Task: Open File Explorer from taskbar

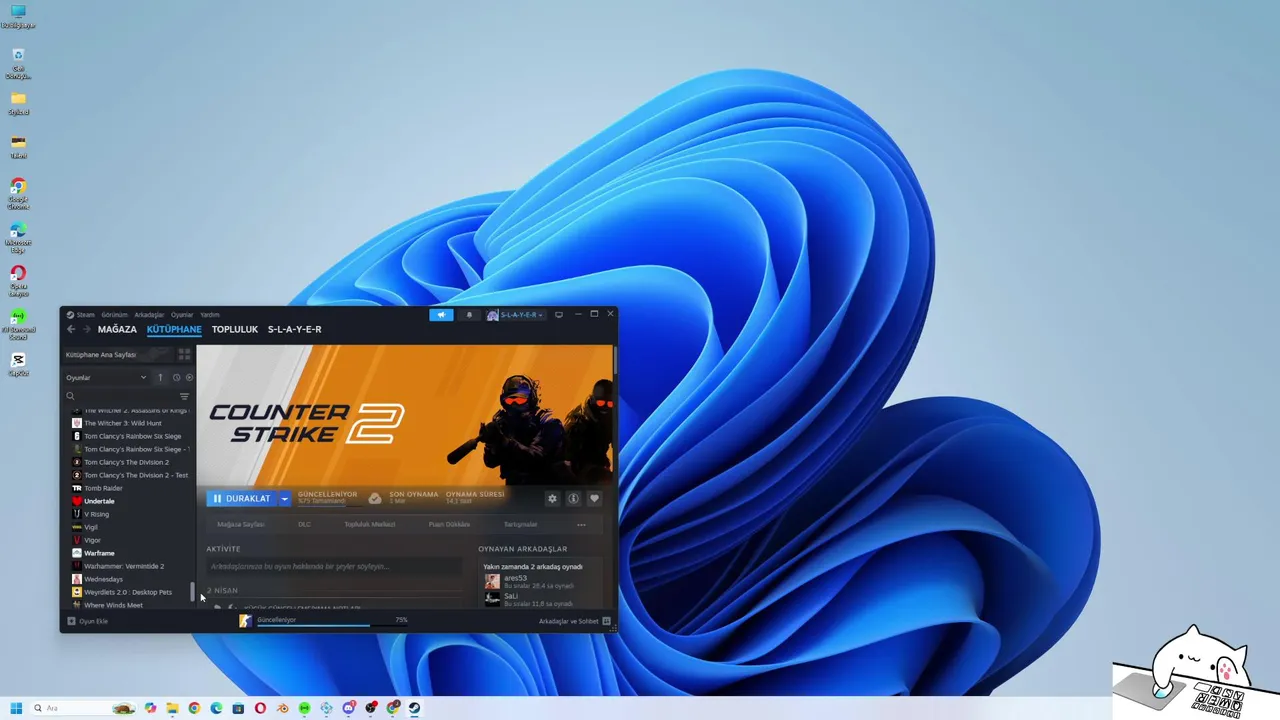Action: point(172,708)
